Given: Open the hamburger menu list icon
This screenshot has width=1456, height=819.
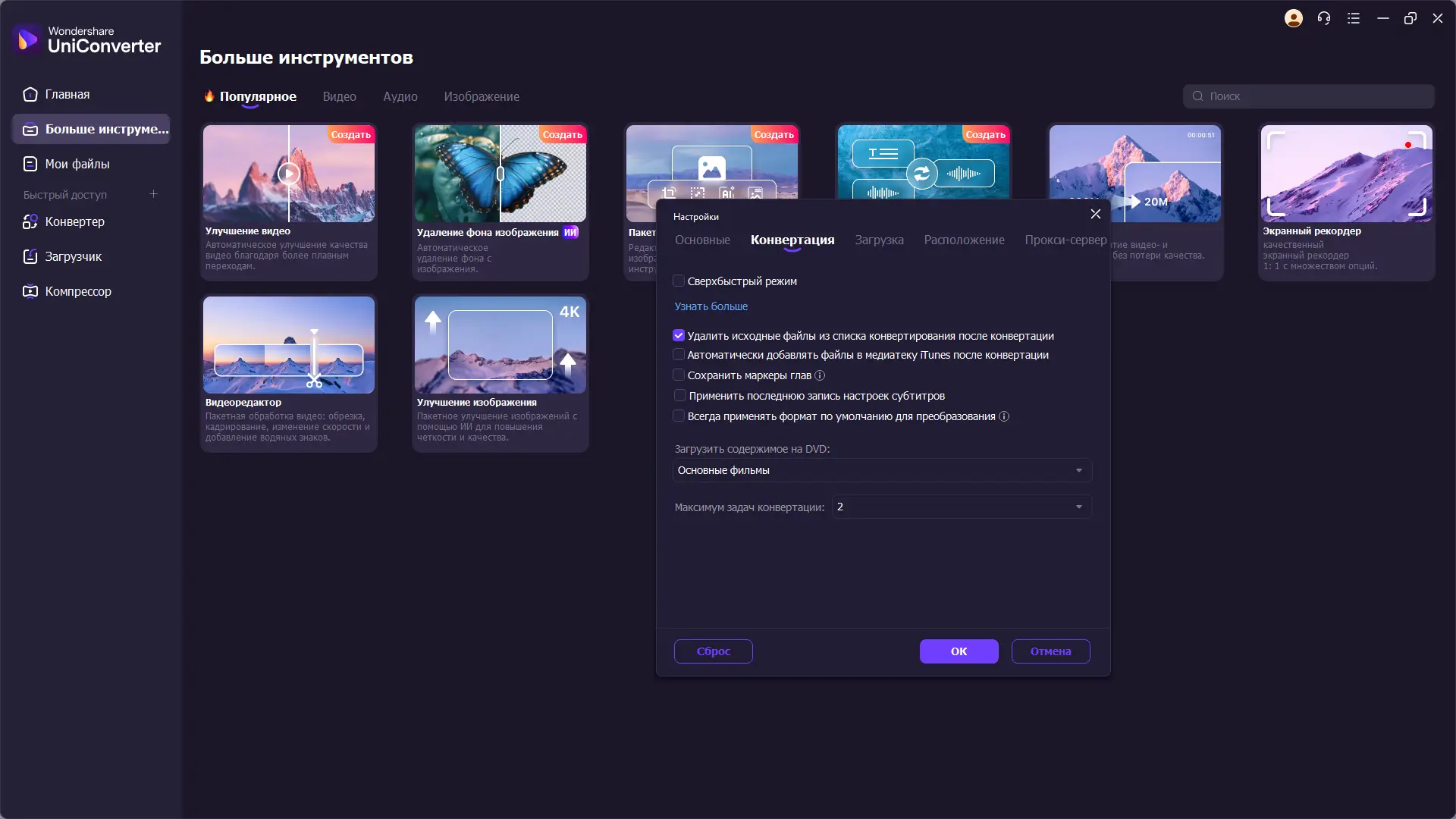Looking at the screenshot, I should click(1354, 18).
